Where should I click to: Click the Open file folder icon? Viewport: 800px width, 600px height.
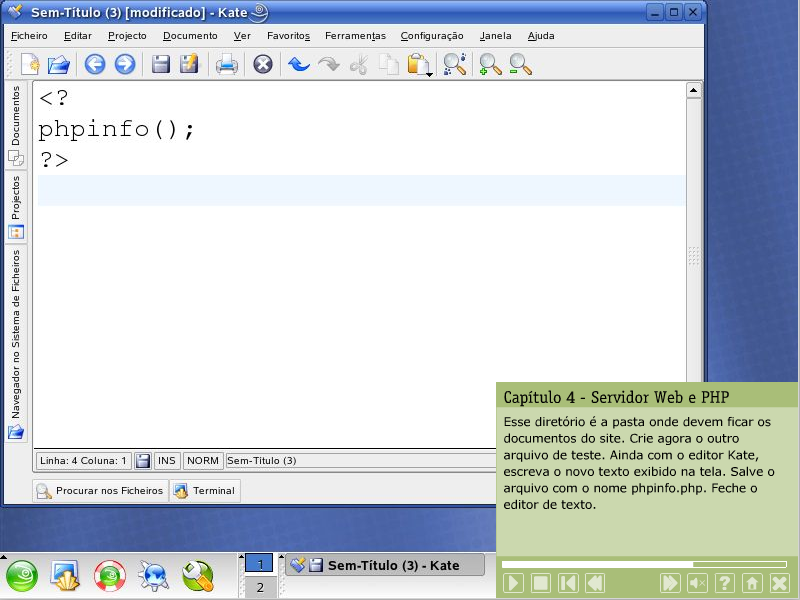[x=59, y=65]
